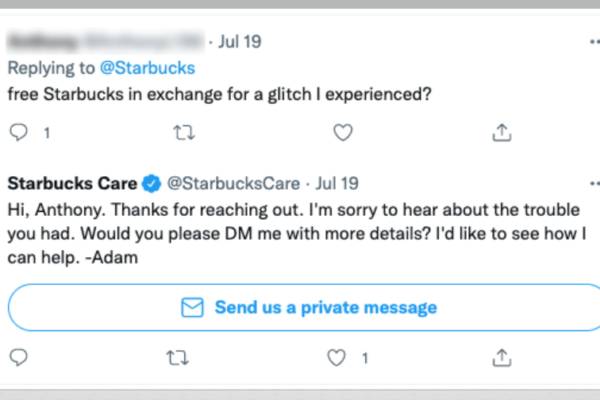Click the envelope icon in message button

click(x=192, y=307)
